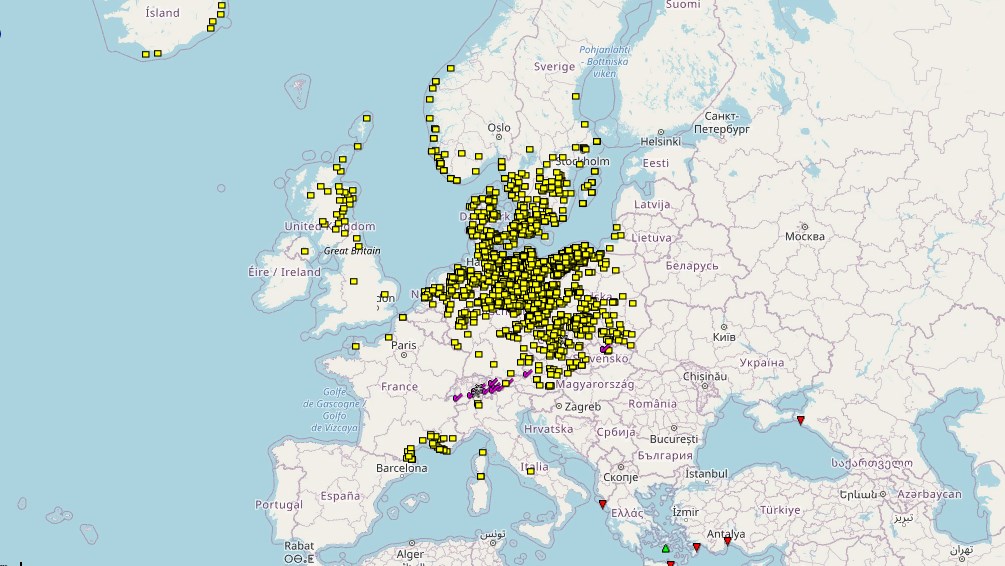
Task: Click the northernmost yellow marker on Norway's coast
Action: [452, 68]
